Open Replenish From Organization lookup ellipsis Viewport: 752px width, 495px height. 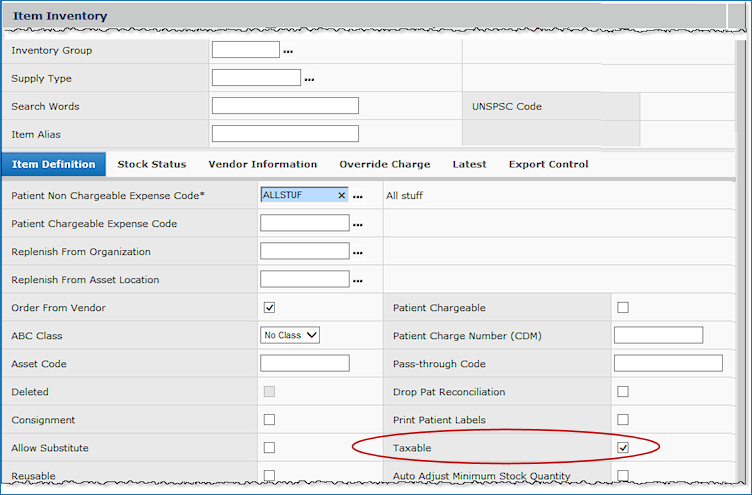[x=357, y=253]
